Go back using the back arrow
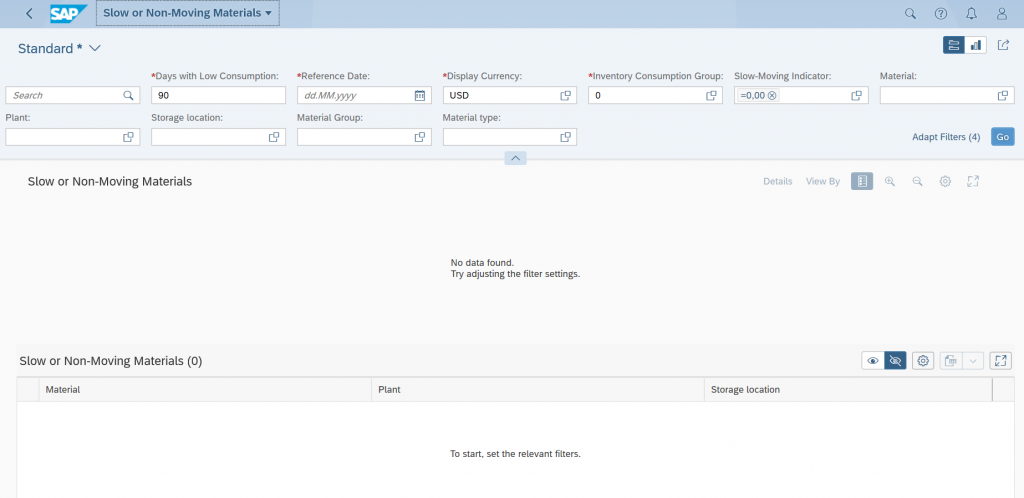Image resolution: width=1024 pixels, height=498 pixels. (29, 14)
